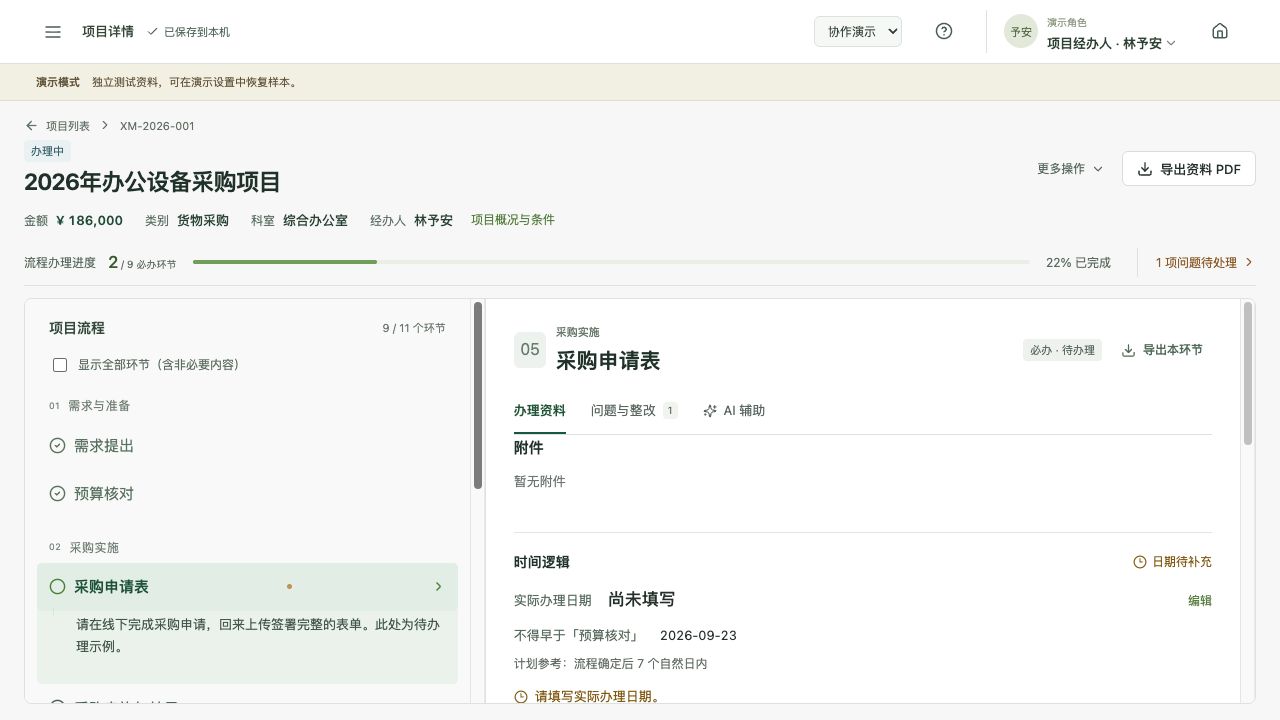Click the ¥ 186,000 amount value
Screen dimensions: 1280x720
tap(90, 220)
